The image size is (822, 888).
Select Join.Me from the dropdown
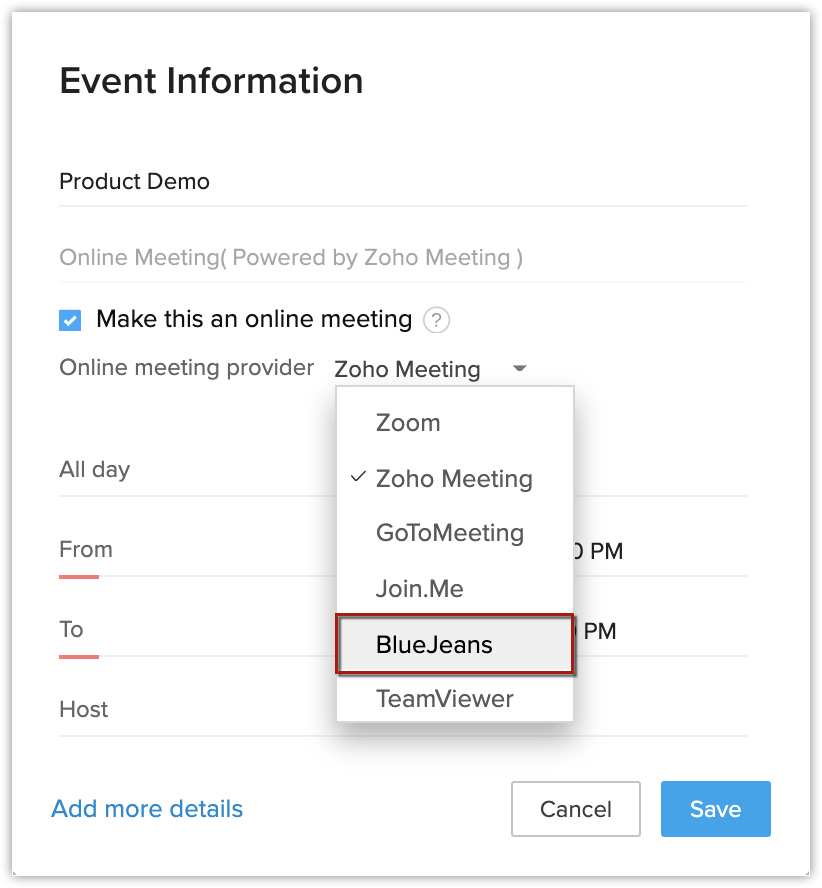(419, 589)
